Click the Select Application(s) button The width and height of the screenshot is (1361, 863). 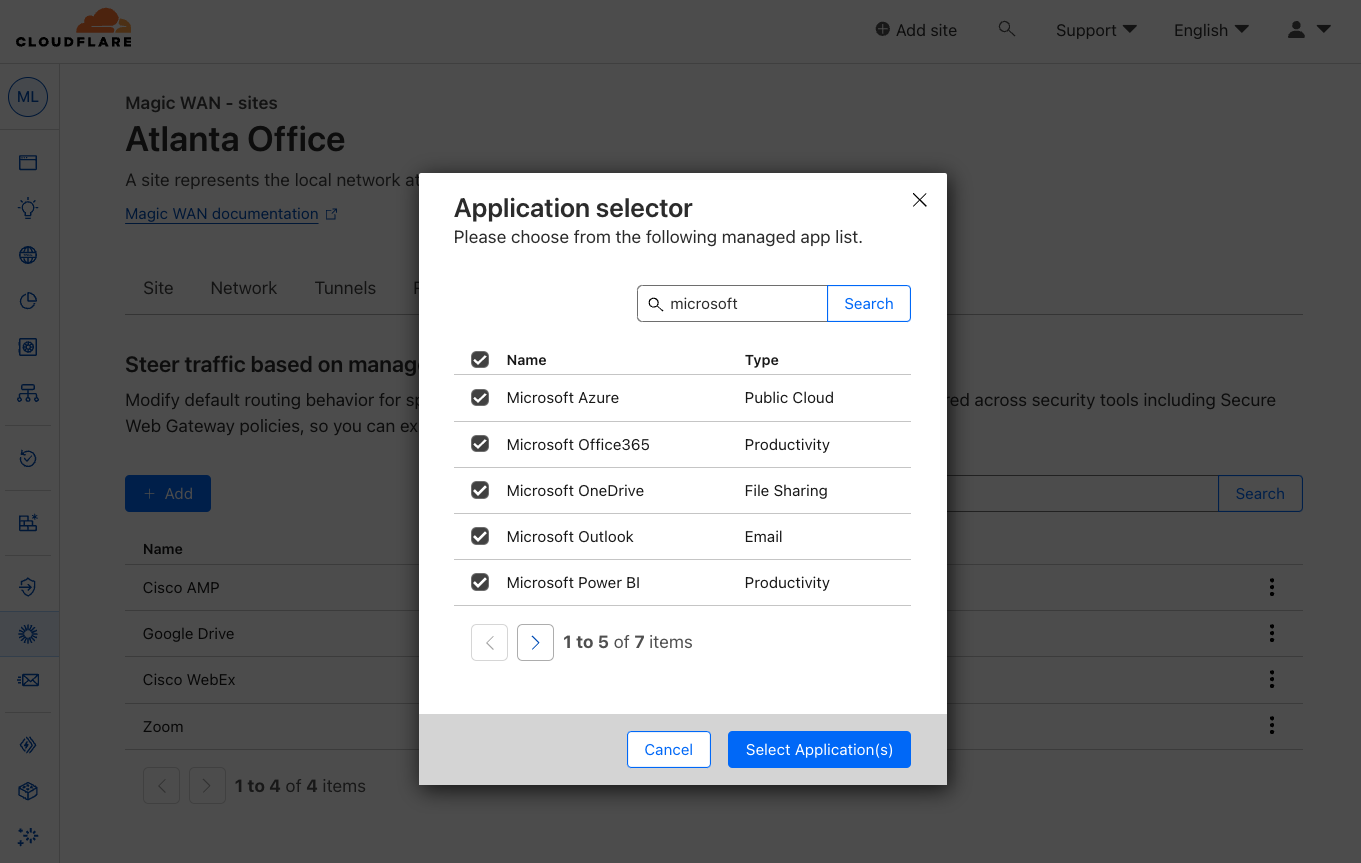point(819,749)
